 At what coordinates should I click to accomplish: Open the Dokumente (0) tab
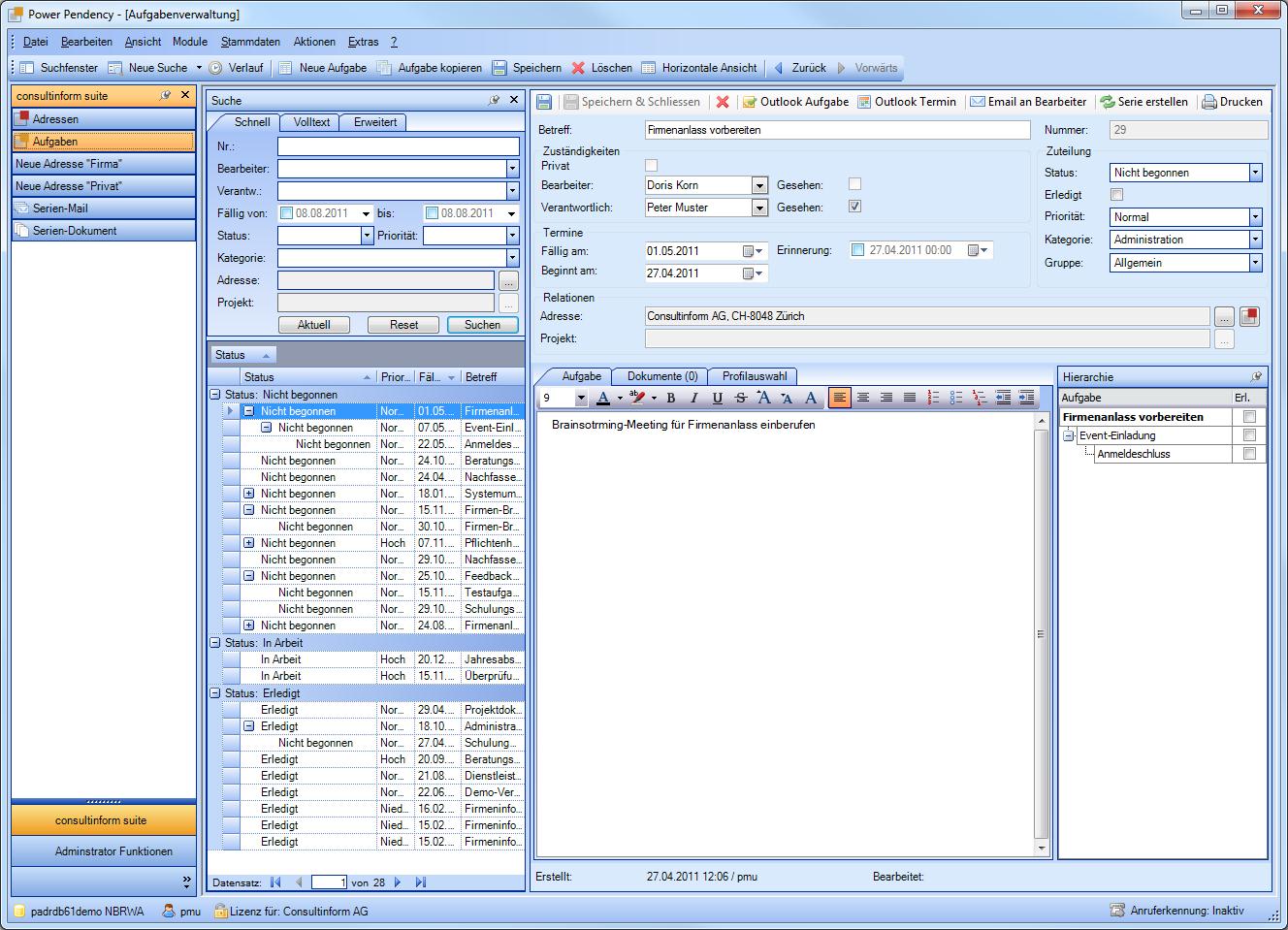click(x=662, y=376)
